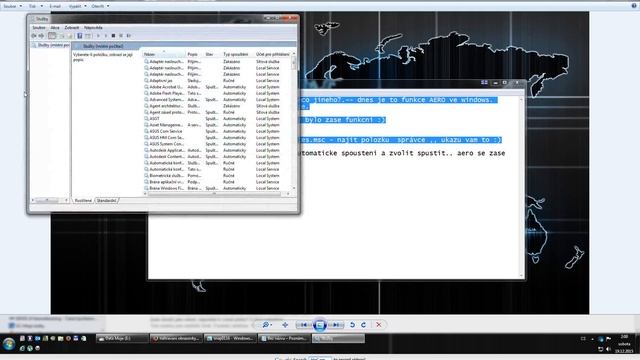Image resolution: width=640 pixels, height=360 pixels.
Task: Select the Biometrická služb... service row
Action: (217, 176)
